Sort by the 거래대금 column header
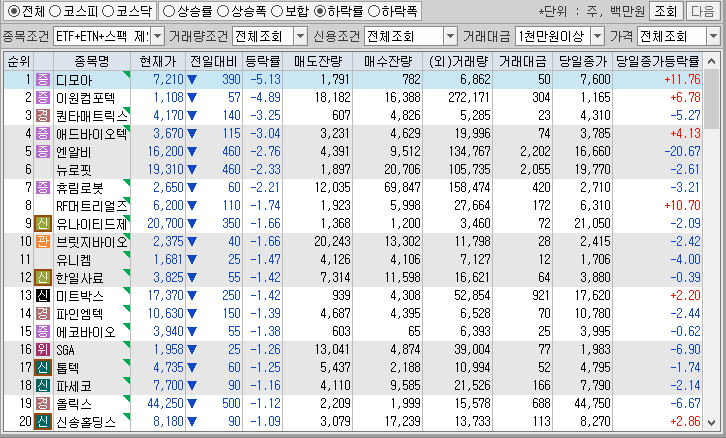The image size is (726, 438). pos(522,61)
